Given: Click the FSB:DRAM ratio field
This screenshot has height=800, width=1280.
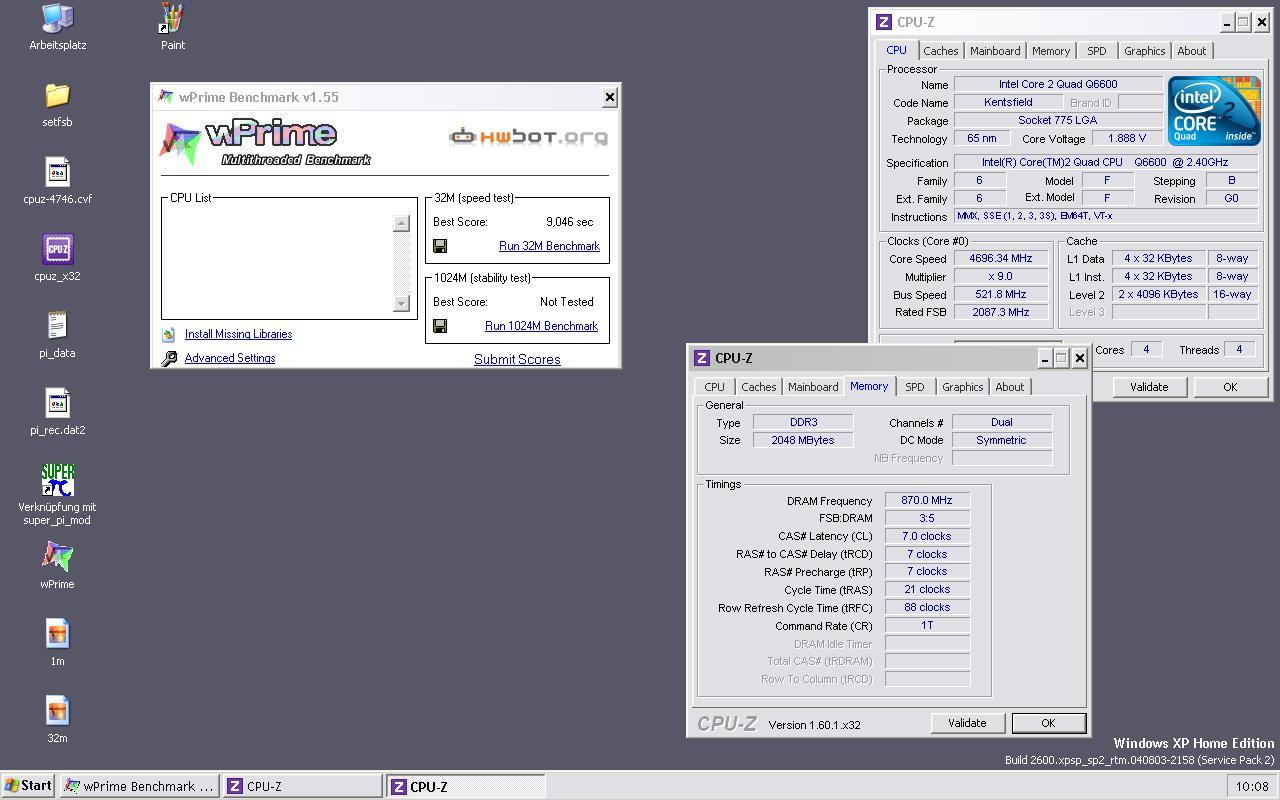Looking at the screenshot, I should [927, 518].
